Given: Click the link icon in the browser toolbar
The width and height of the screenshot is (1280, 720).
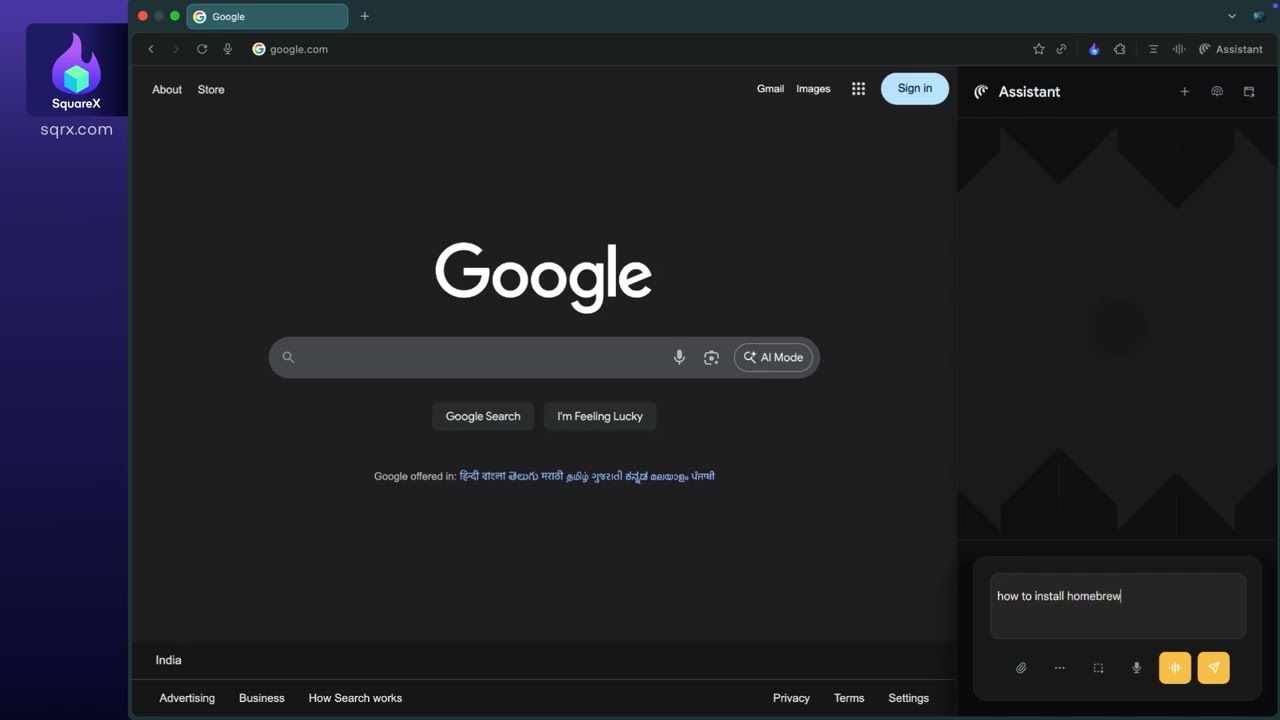Looking at the screenshot, I should 1061,49.
